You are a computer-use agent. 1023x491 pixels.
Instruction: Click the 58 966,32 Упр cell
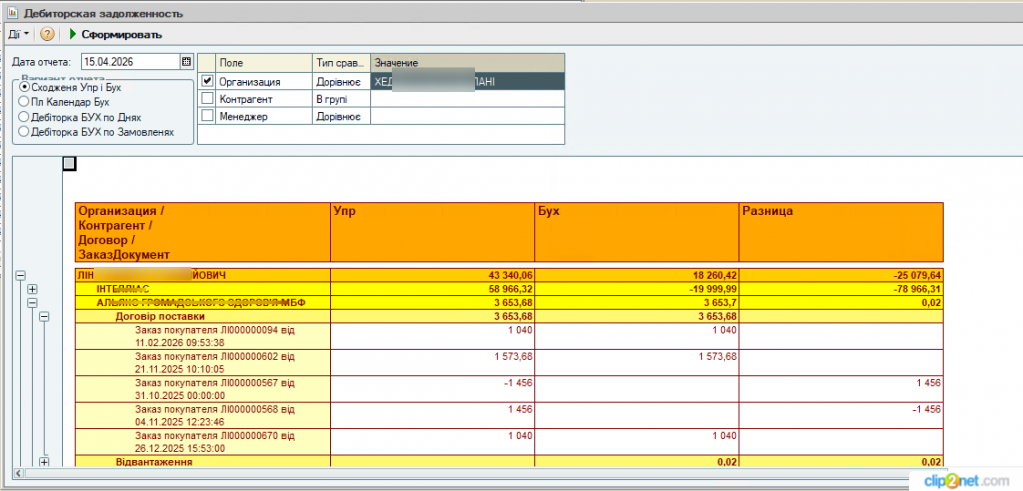pyautogui.click(x=432, y=290)
